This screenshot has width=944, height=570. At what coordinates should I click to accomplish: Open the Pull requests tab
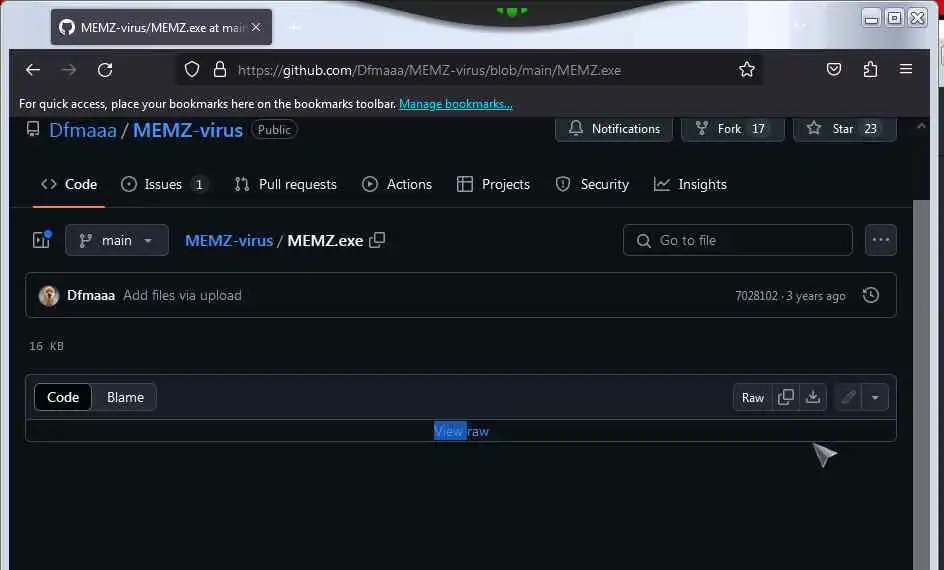coord(285,184)
